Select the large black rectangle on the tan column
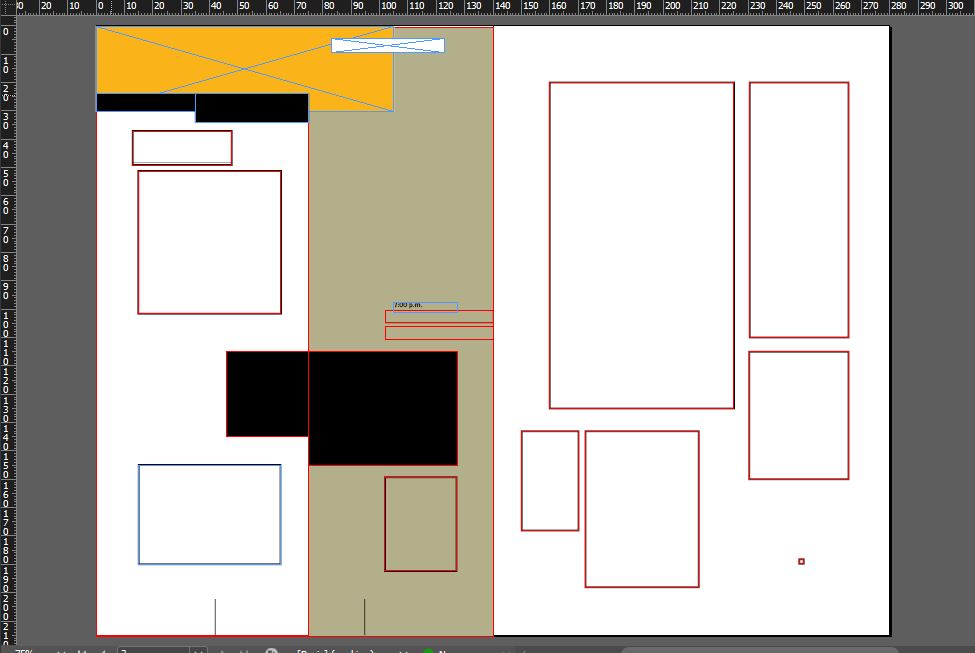This screenshot has height=653, width=975. 382,408
